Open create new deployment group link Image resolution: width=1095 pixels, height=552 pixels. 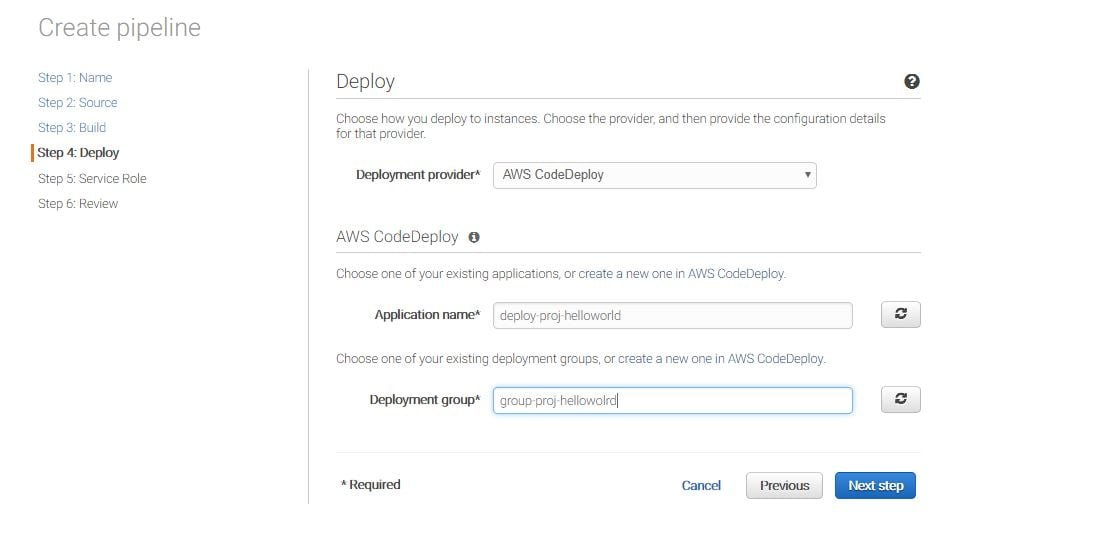(721, 359)
